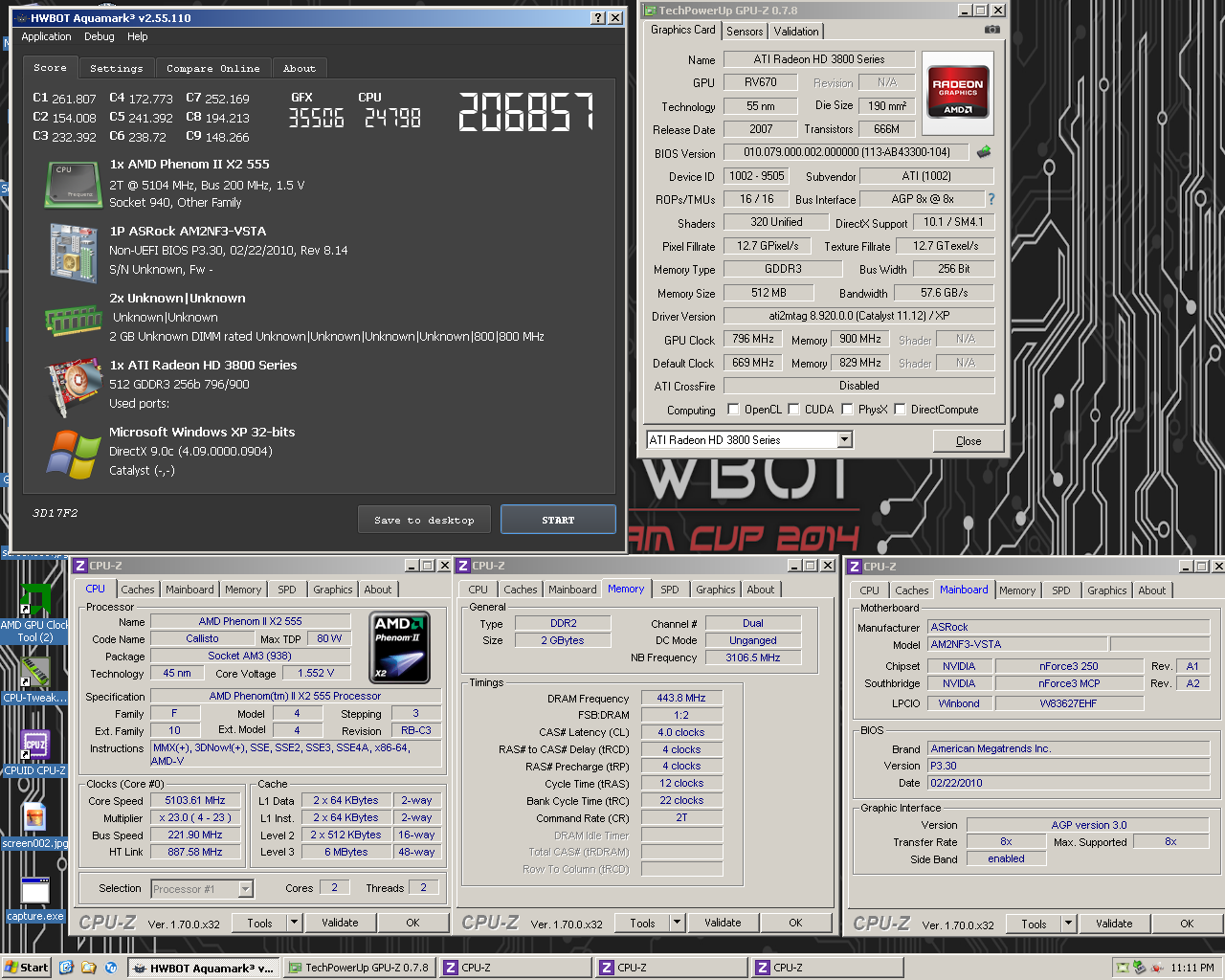Expand Tools arrow in CPU-Z Mainboard window
This screenshot has width=1225, height=980.
[x=1068, y=924]
